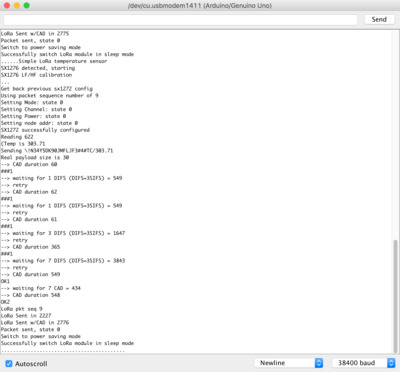Click the '(Temp is 303.71' line
400x372 pixels.
23,144
